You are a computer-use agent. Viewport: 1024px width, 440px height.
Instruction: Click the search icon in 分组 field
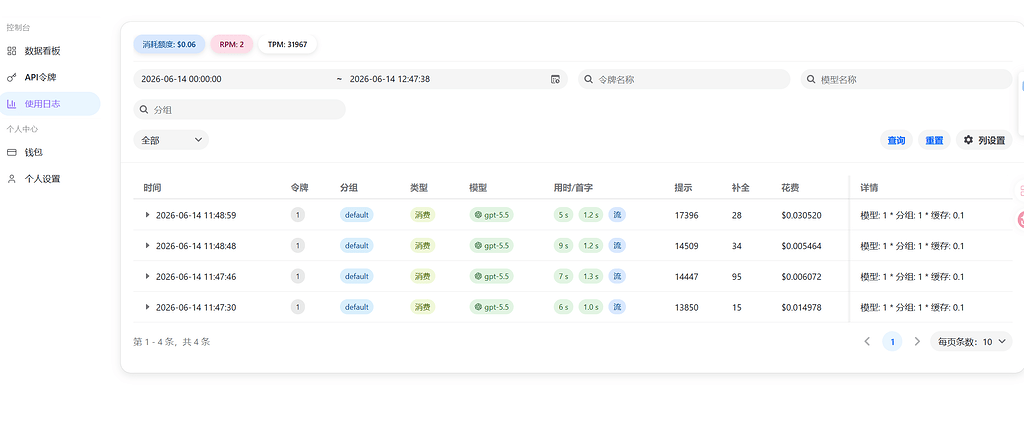click(144, 110)
